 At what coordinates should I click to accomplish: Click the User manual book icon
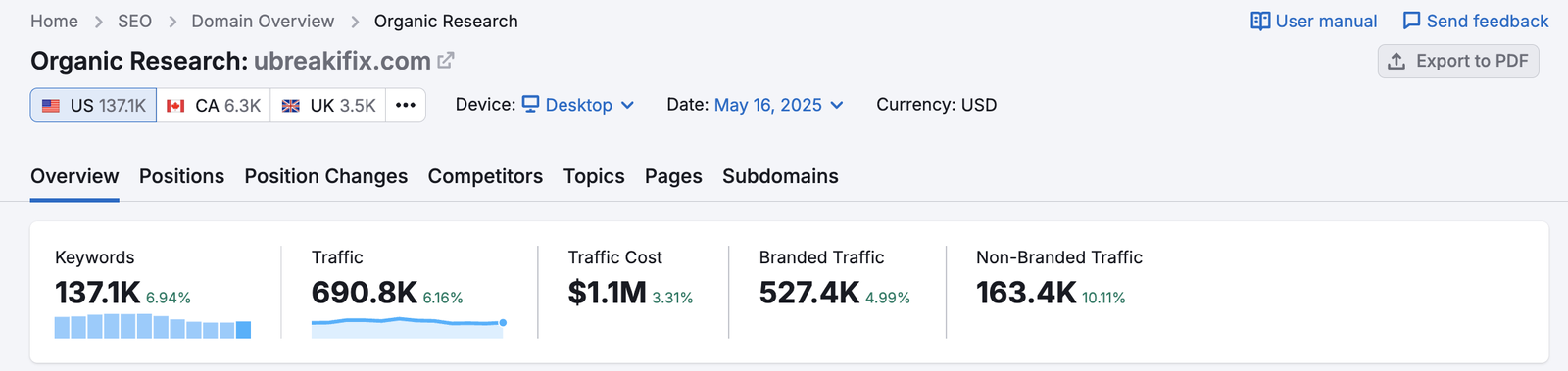point(1260,22)
